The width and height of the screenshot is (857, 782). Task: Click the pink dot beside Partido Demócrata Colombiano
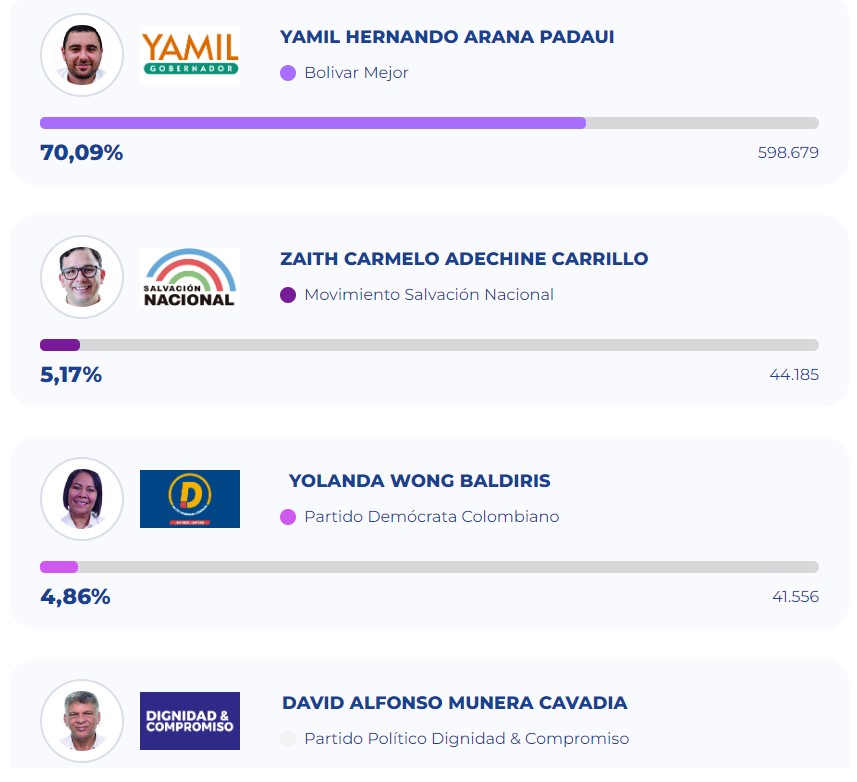click(x=288, y=517)
